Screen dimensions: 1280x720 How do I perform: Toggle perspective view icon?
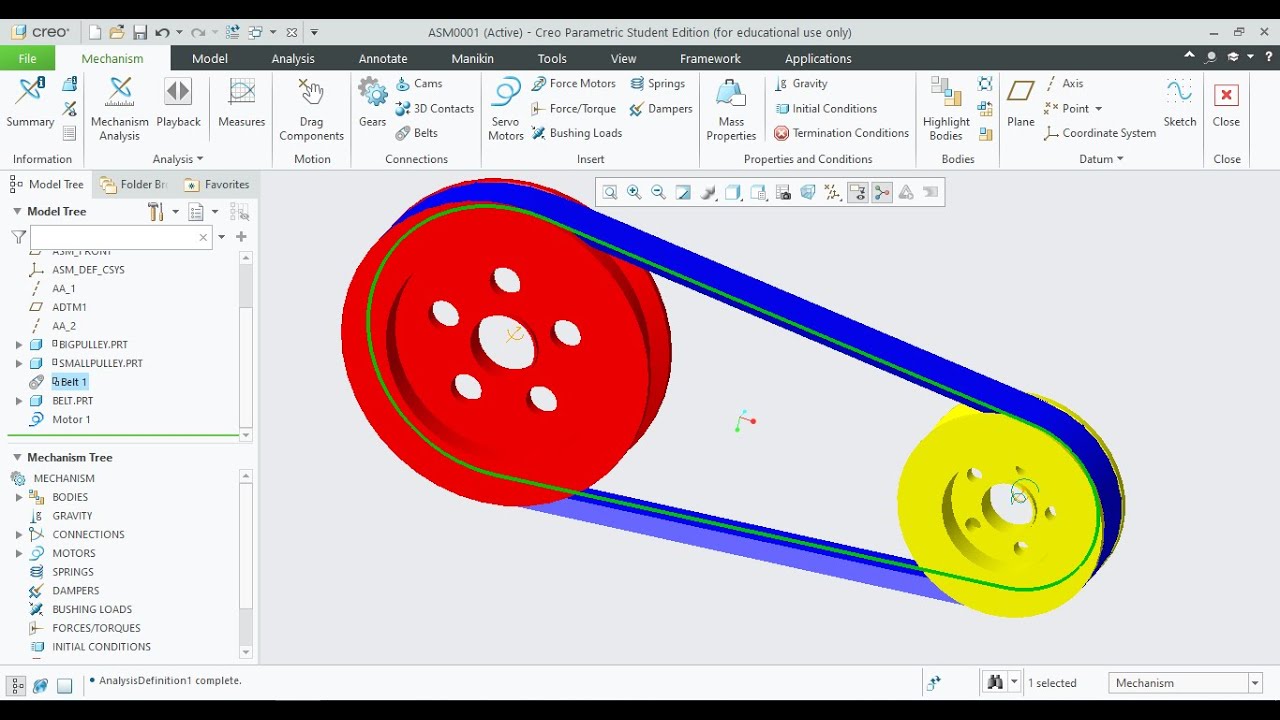click(808, 193)
